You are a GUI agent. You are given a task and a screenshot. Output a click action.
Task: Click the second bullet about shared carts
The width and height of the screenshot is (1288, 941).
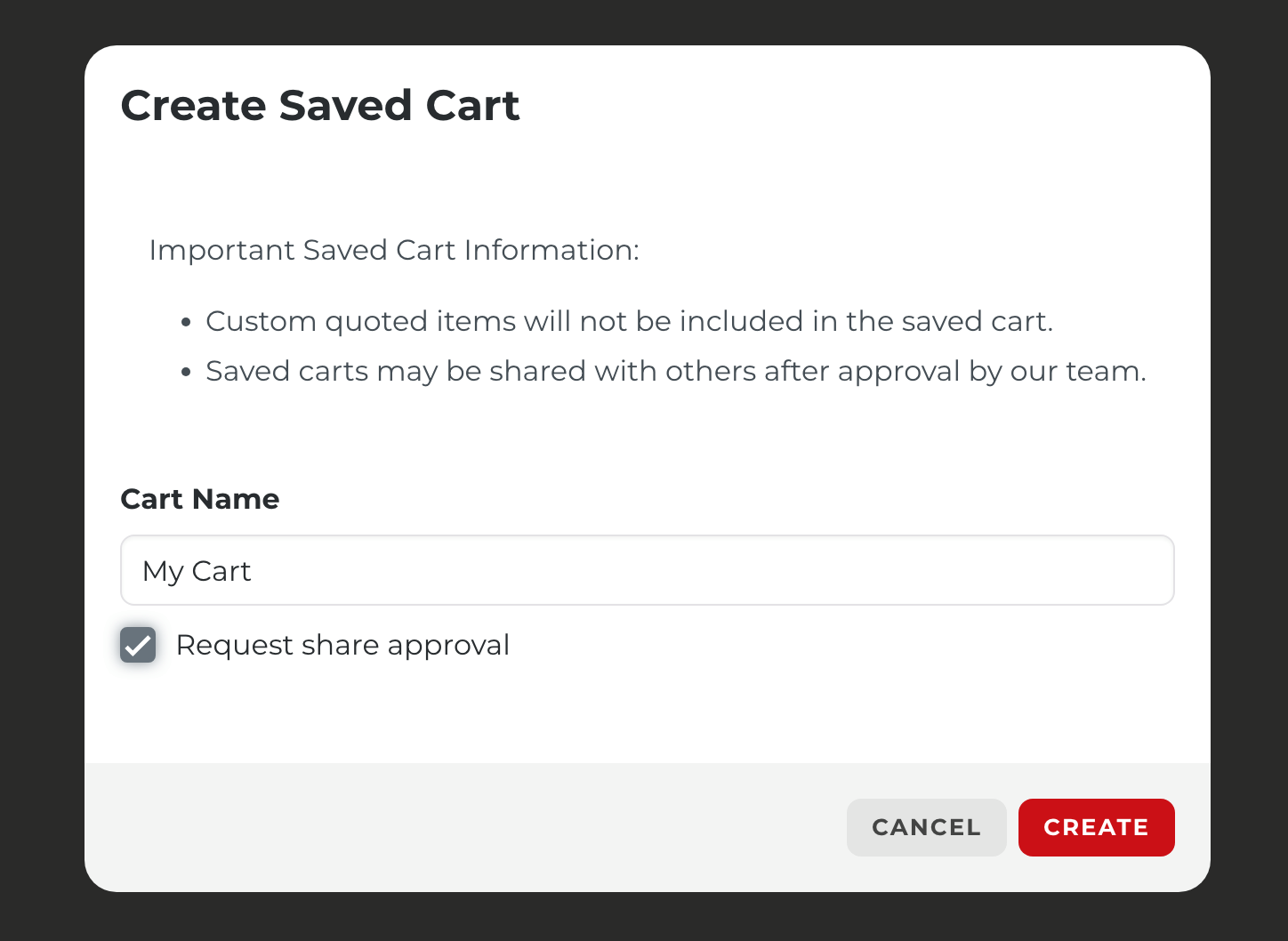(x=675, y=371)
